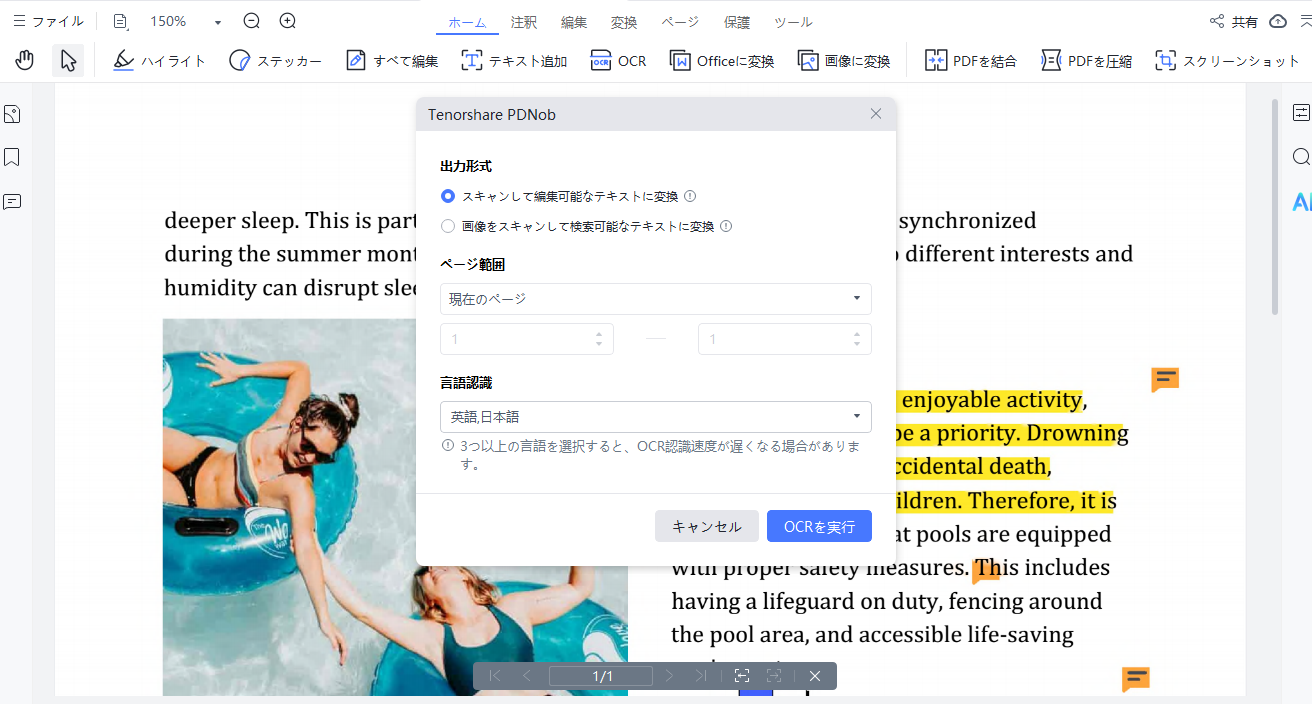This screenshot has height=704, width=1312.
Task: Open the 英語,日本語 language dropdown
Action: click(x=656, y=417)
